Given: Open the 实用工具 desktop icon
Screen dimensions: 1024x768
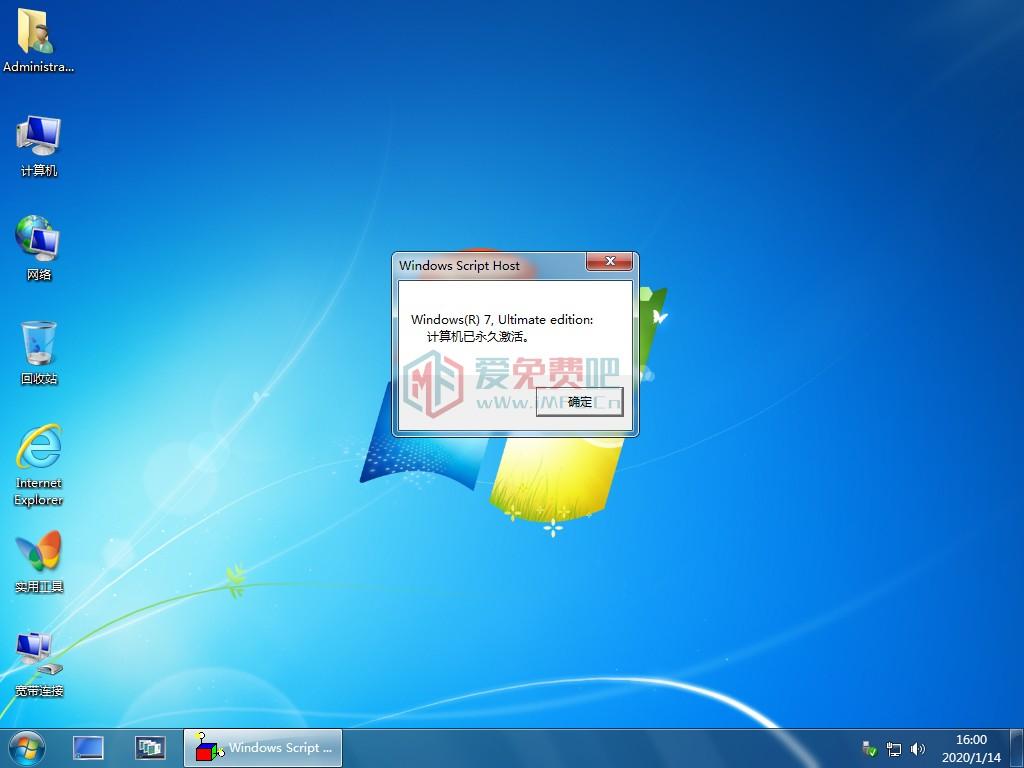Looking at the screenshot, I should [x=39, y=560].
